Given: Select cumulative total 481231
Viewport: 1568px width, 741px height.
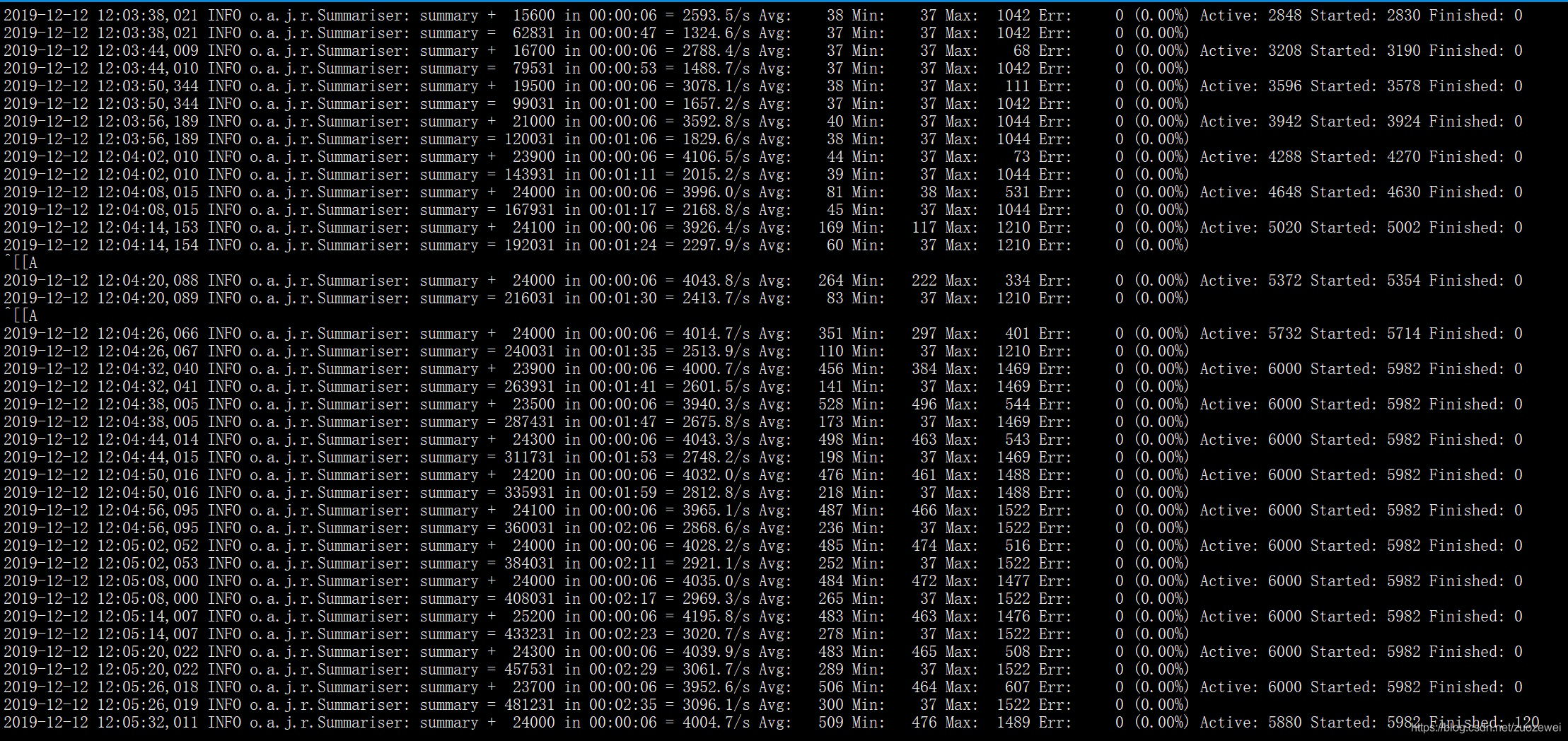Looking at the screenshot, I should pyautogui.click(x=529, y=705).
